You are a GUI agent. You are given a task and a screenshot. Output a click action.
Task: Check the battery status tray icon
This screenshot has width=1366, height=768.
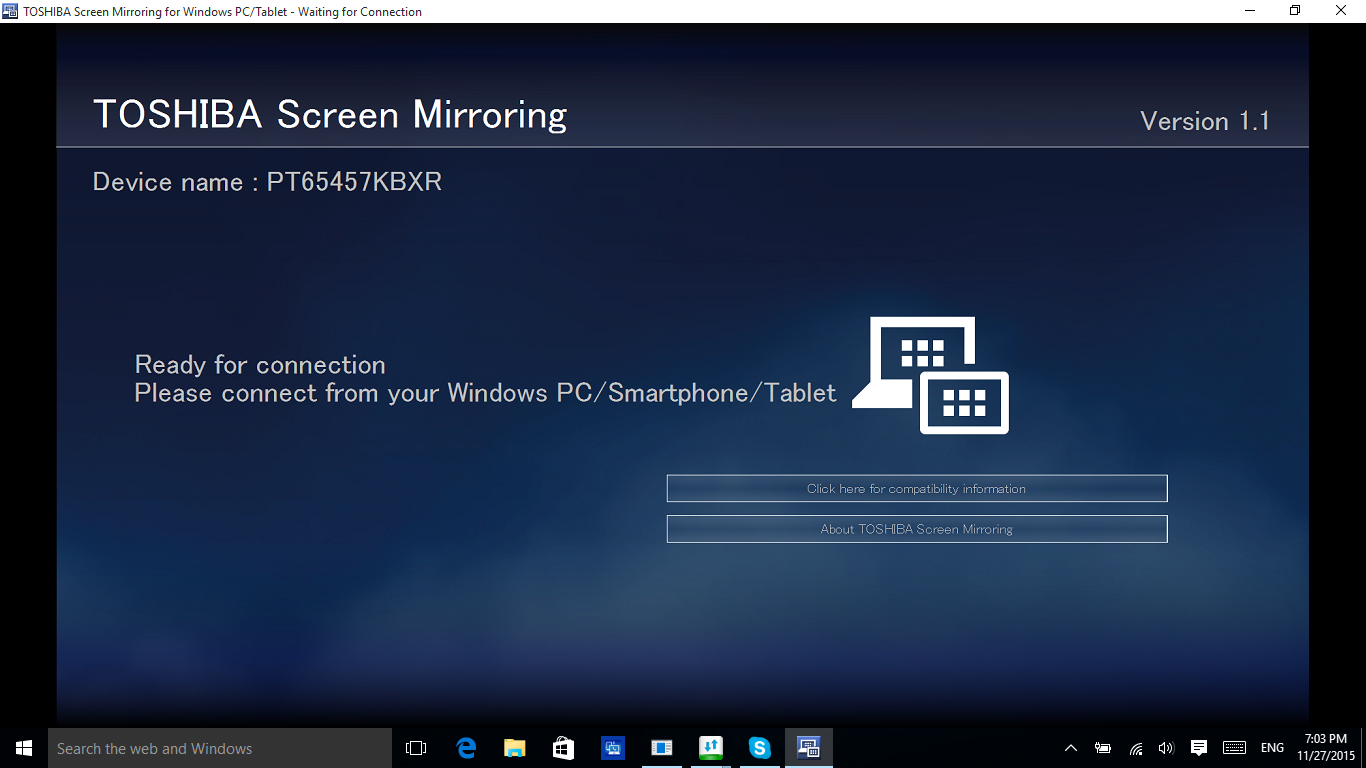click(1103, 748)
